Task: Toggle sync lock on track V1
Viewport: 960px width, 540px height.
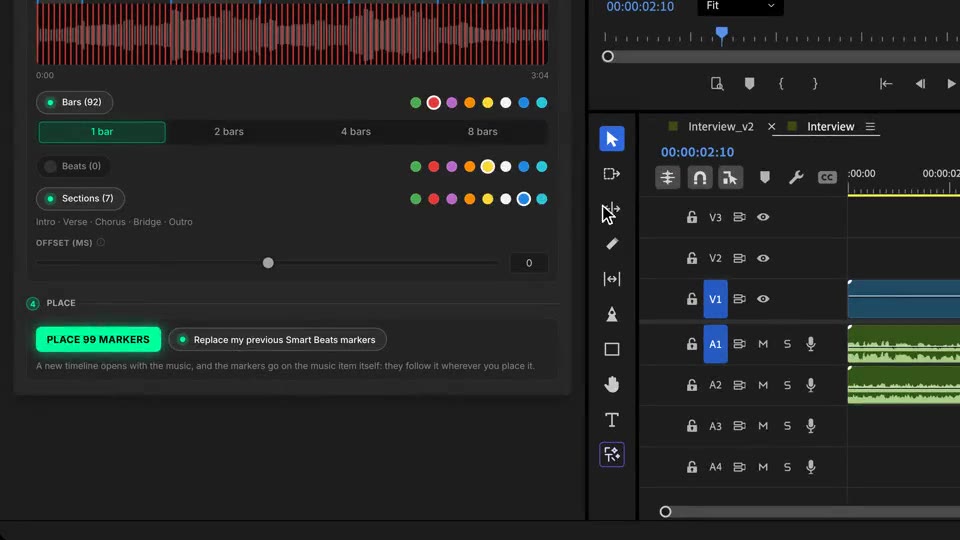Action: (739, 299)
